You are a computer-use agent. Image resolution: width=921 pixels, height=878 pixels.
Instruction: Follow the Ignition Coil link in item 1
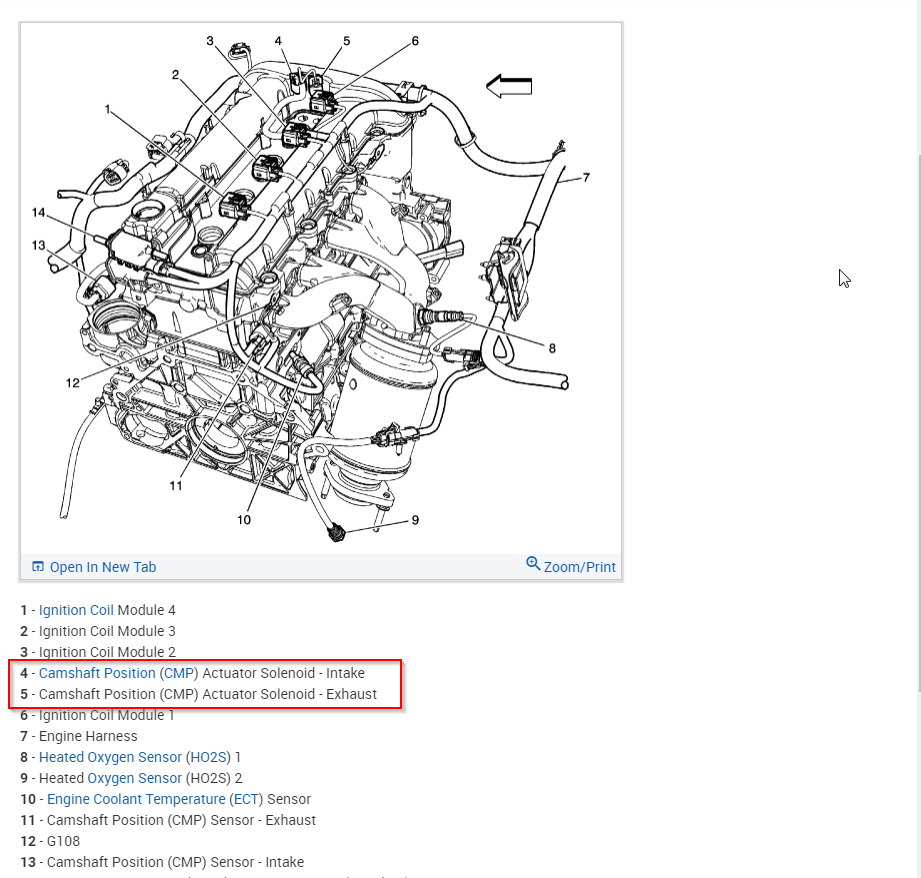click(x=76, y=610)
